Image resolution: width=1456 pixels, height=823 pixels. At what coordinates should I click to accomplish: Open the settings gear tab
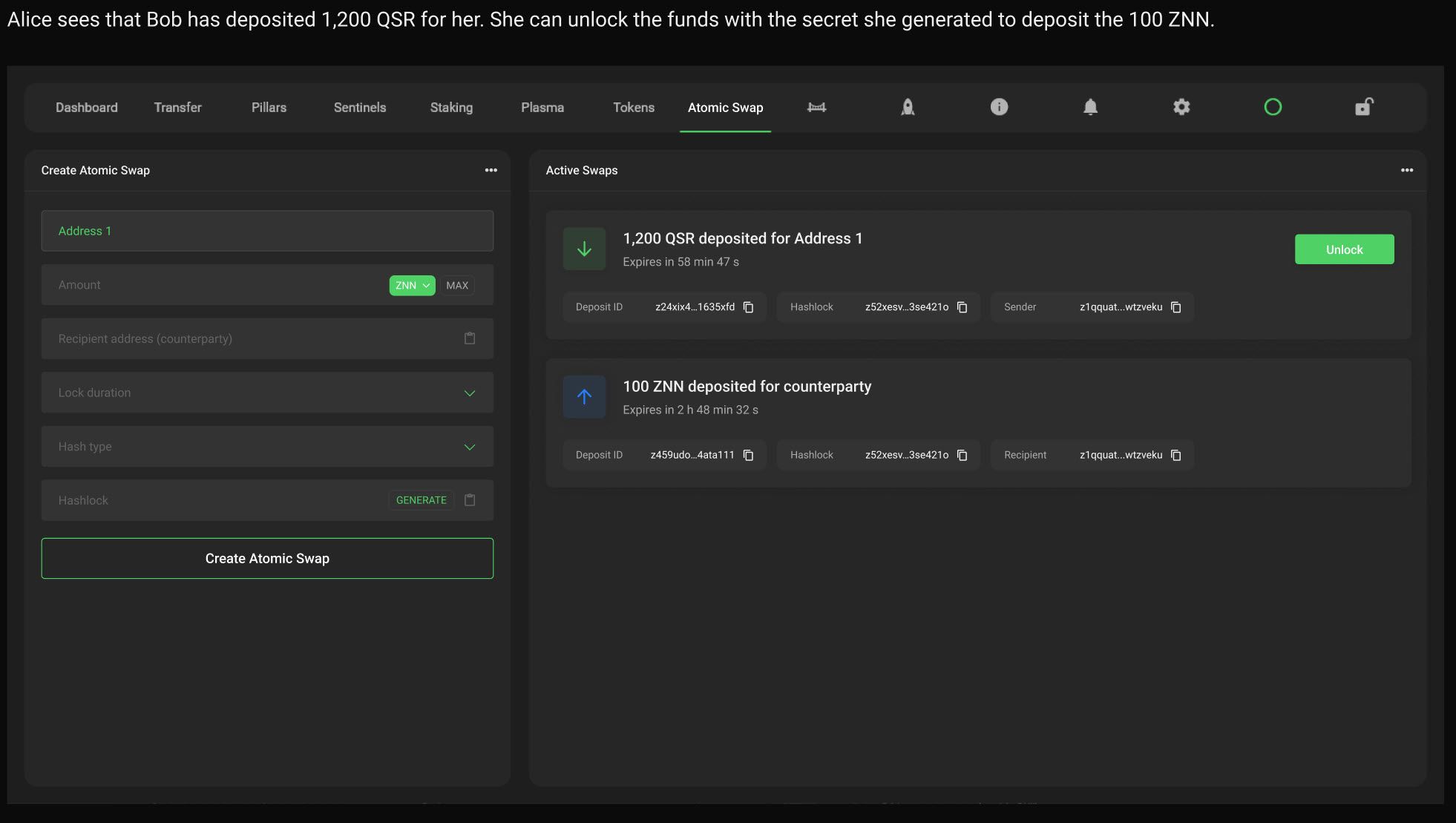1181,108
